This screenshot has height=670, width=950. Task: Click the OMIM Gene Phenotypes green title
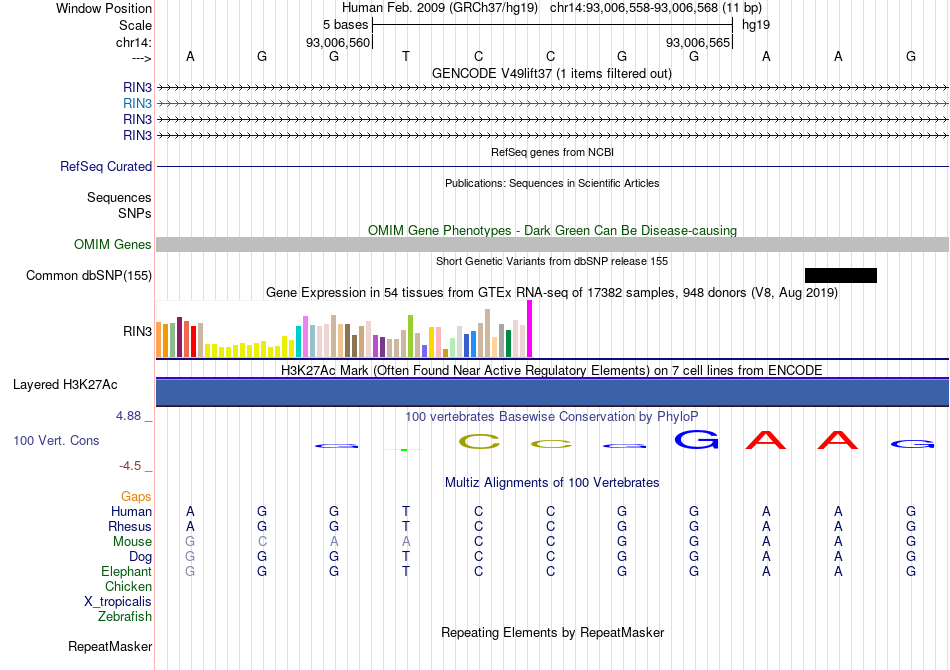coord(552,231)
